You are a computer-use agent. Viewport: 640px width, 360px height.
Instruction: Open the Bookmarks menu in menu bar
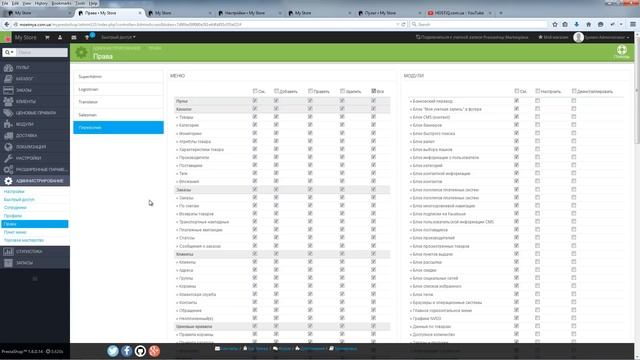pyautogui.click(x=61, y=3)
